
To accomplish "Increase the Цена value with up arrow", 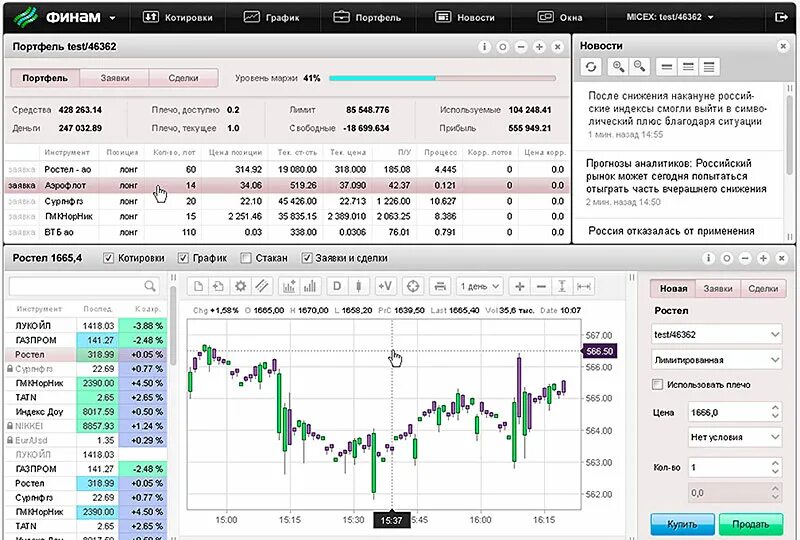I will coord(775,408).
